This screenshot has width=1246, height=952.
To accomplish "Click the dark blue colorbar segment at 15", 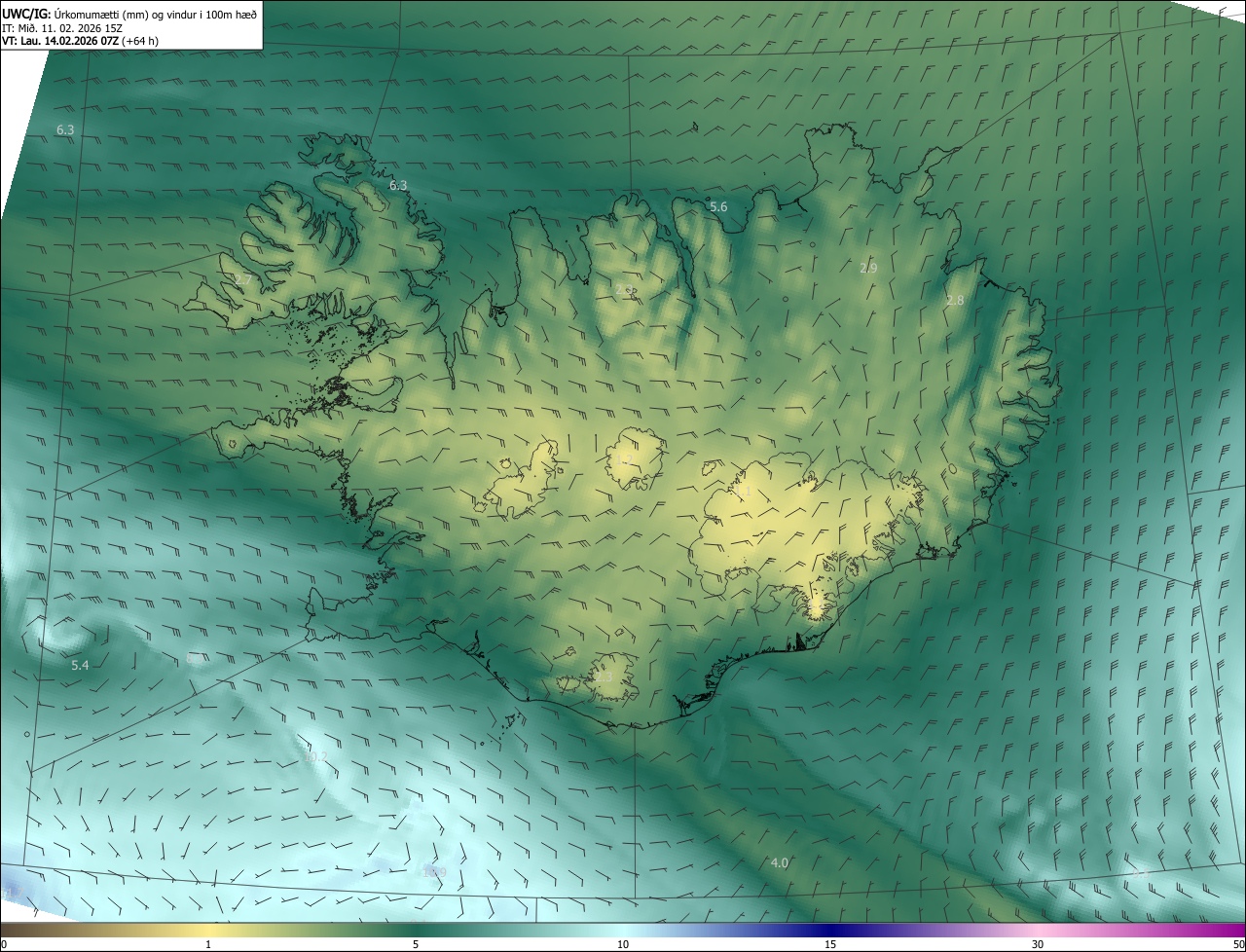I will (830, 931).
